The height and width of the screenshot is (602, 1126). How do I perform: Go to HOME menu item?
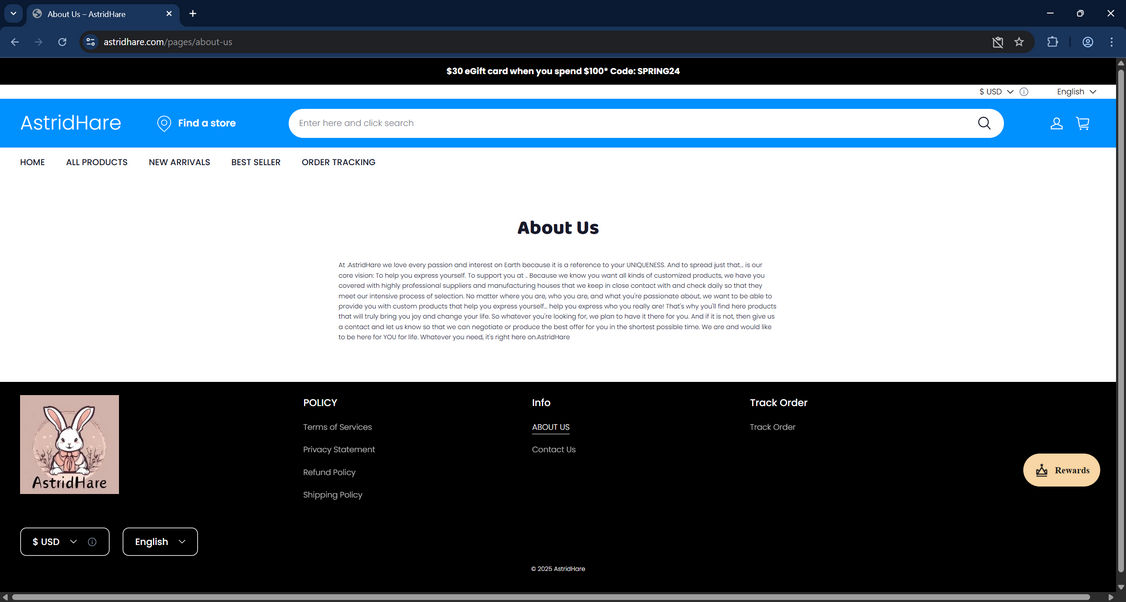click(32, 162)
